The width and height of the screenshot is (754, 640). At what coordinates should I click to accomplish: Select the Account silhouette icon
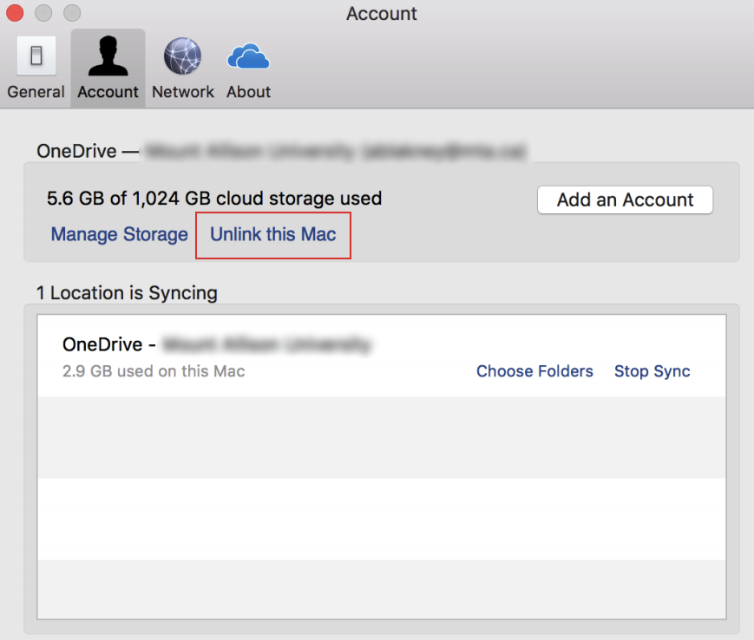tap(108, 56)
